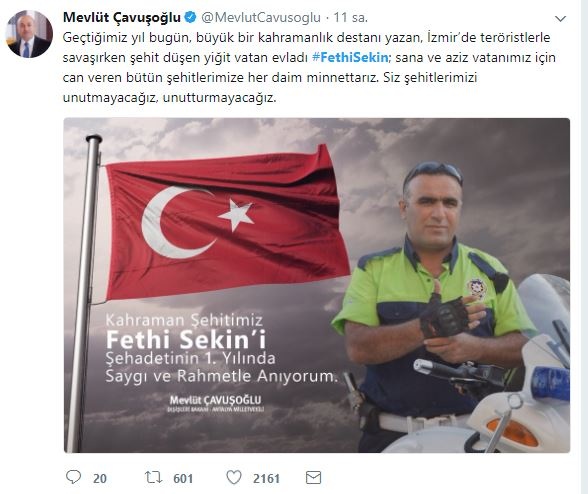This screenshot has height=494, width=588.
Task: Click the blue verified badge icon
Action: (x=190, y=17)
